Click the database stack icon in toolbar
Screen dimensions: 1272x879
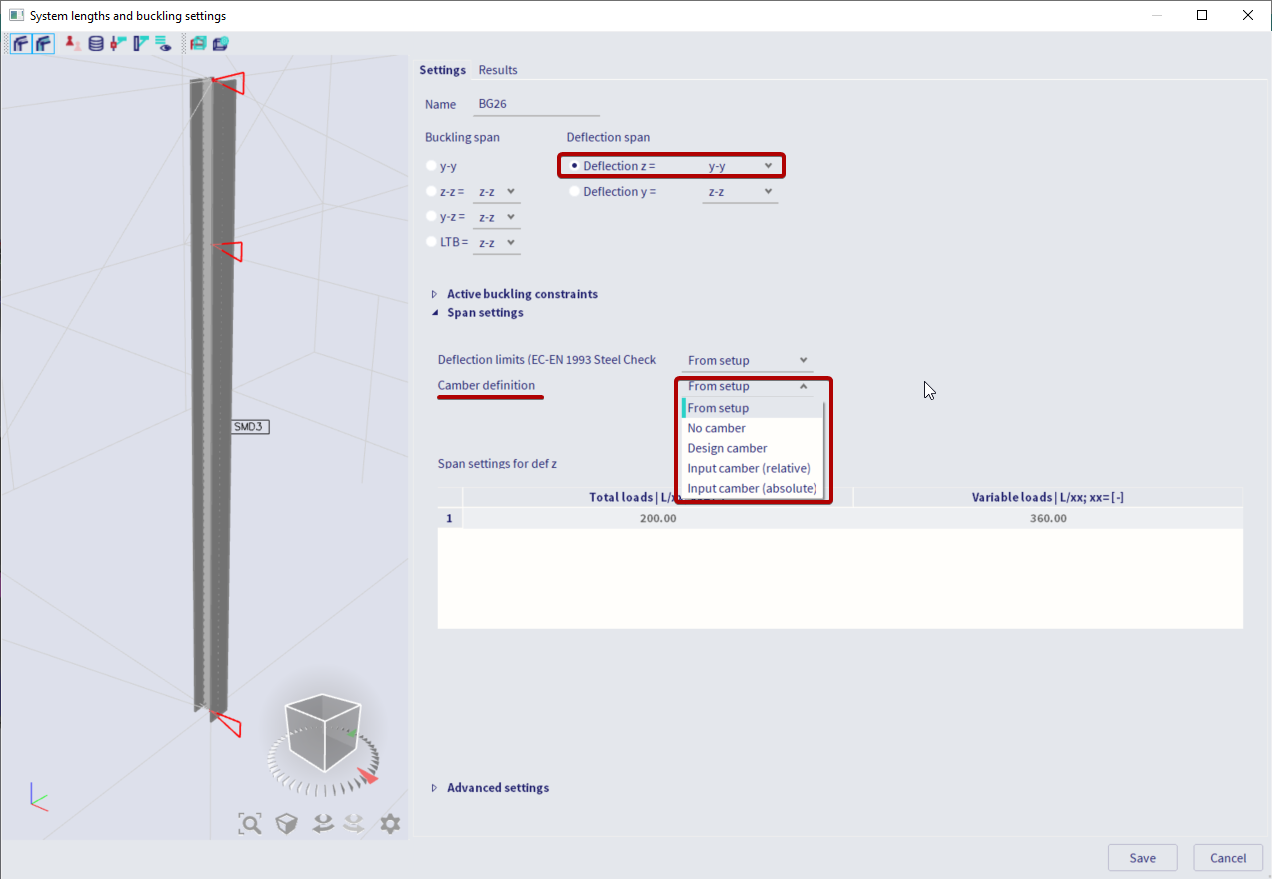pos(96,43)
